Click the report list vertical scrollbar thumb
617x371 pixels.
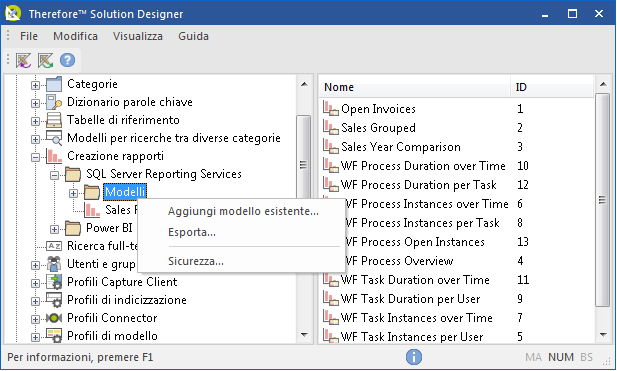(602, 199)
